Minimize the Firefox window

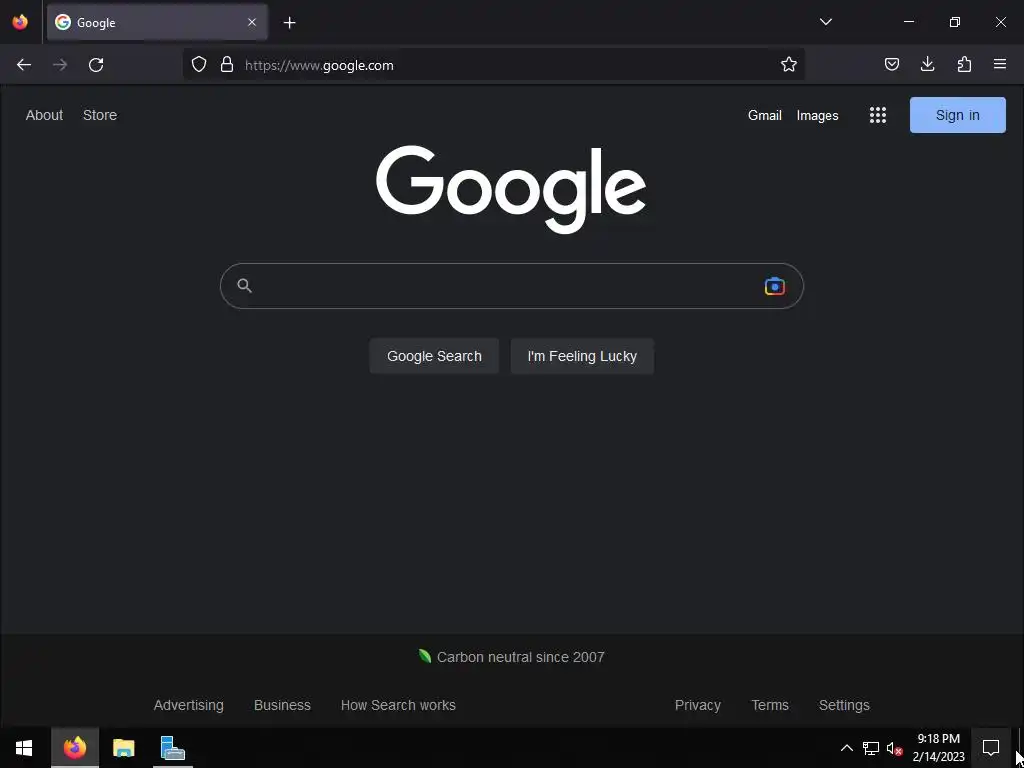908,22
